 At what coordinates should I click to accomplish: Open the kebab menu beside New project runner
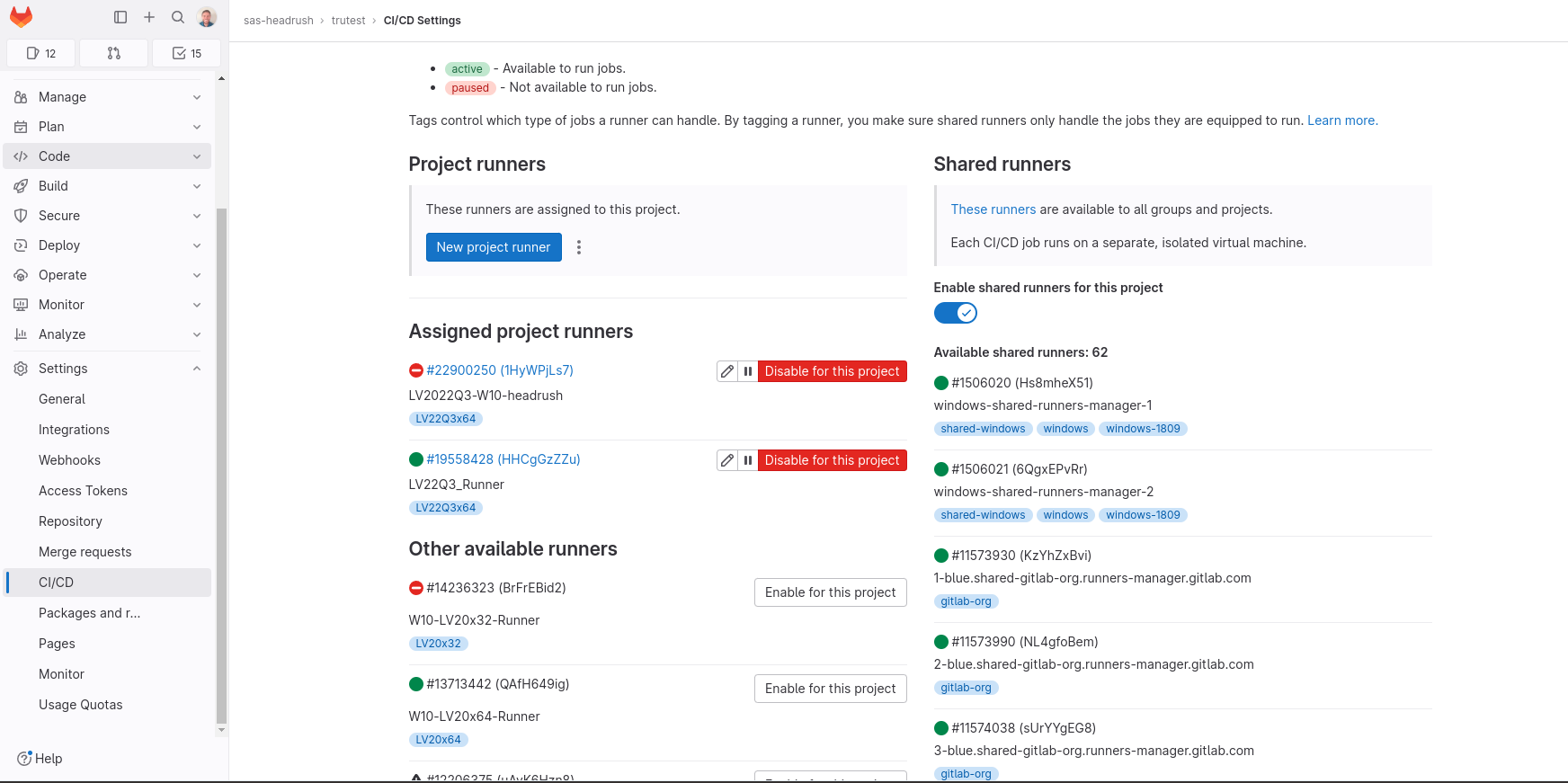pos(579,247)
